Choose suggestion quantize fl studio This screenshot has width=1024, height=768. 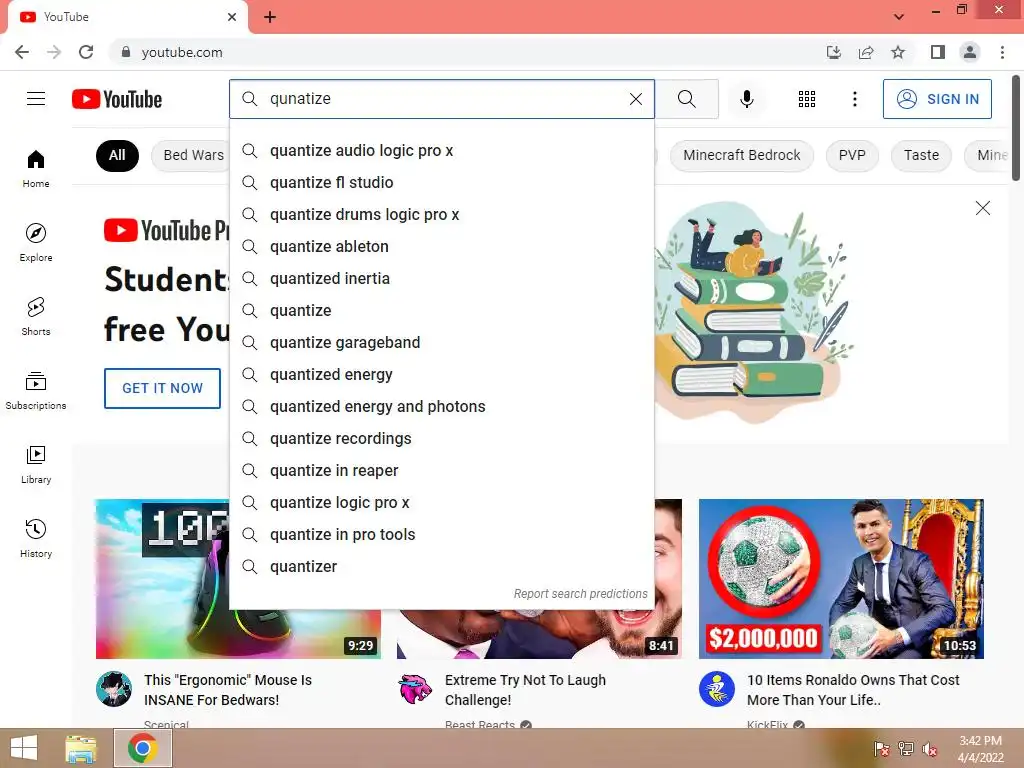(441, 183)
